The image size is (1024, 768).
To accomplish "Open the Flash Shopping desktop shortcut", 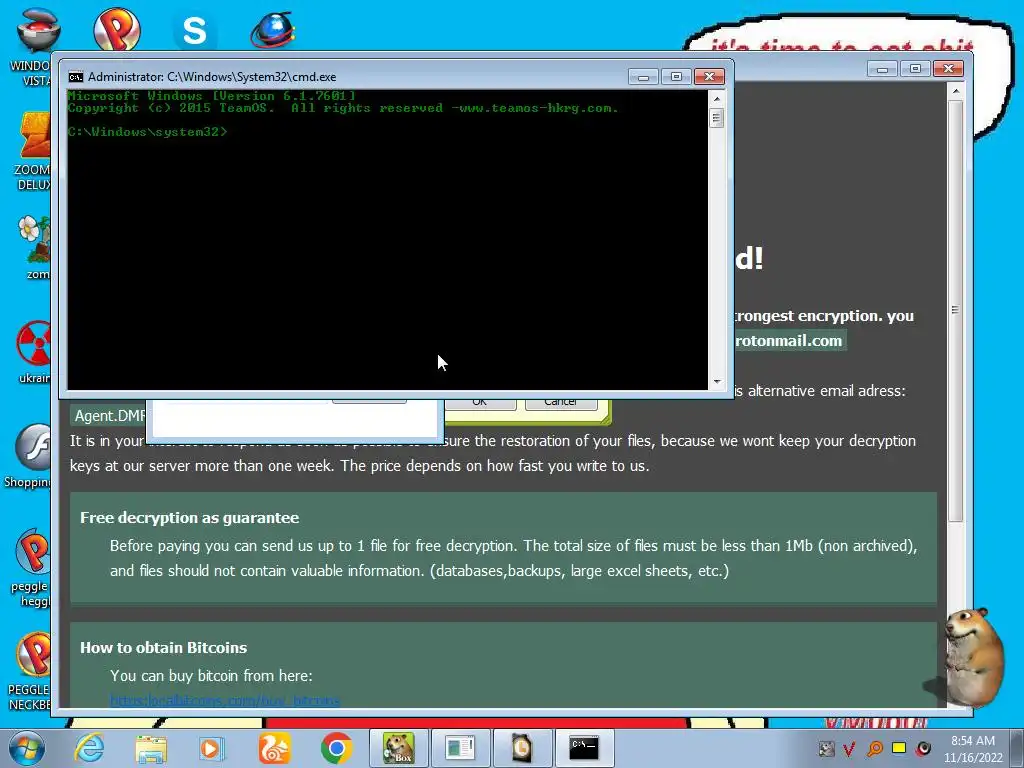I will pos(29,456).
